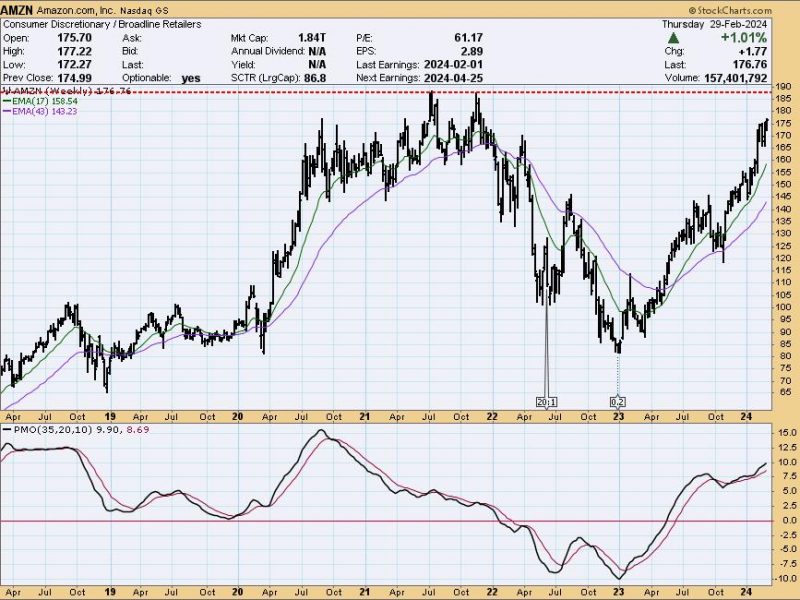
Task: Click the AMZN (Weekly) 176.76 legend
Action: 67,91
